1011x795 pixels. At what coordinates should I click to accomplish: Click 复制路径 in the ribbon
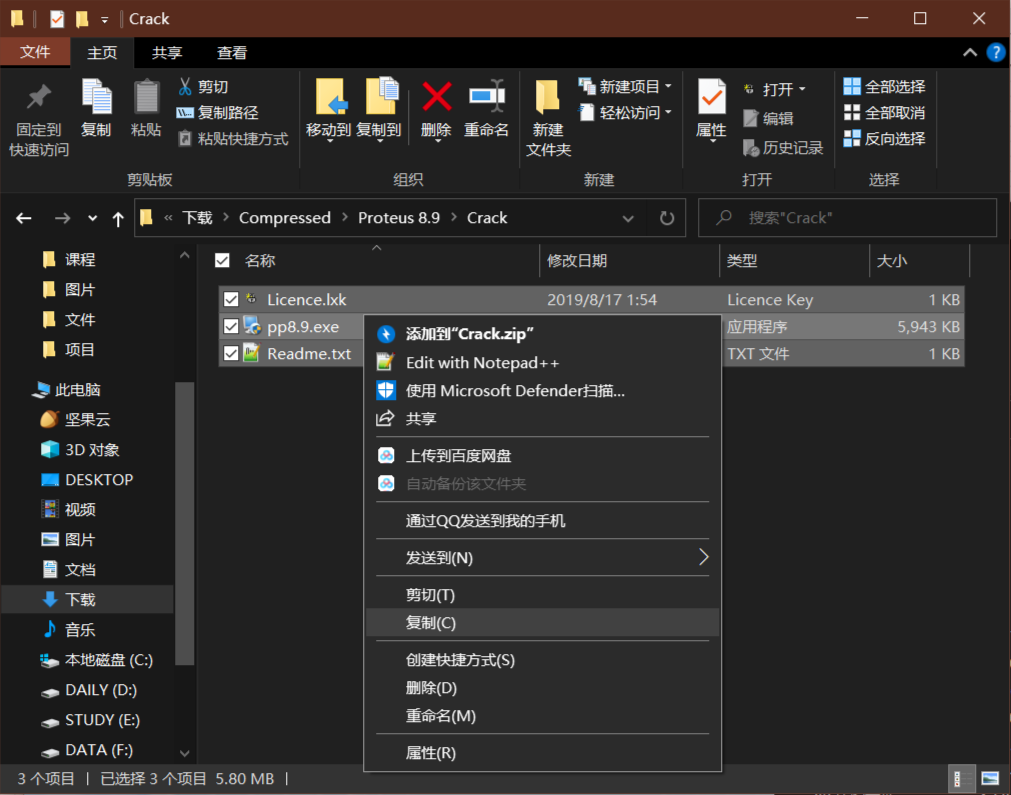pos(218,113)
